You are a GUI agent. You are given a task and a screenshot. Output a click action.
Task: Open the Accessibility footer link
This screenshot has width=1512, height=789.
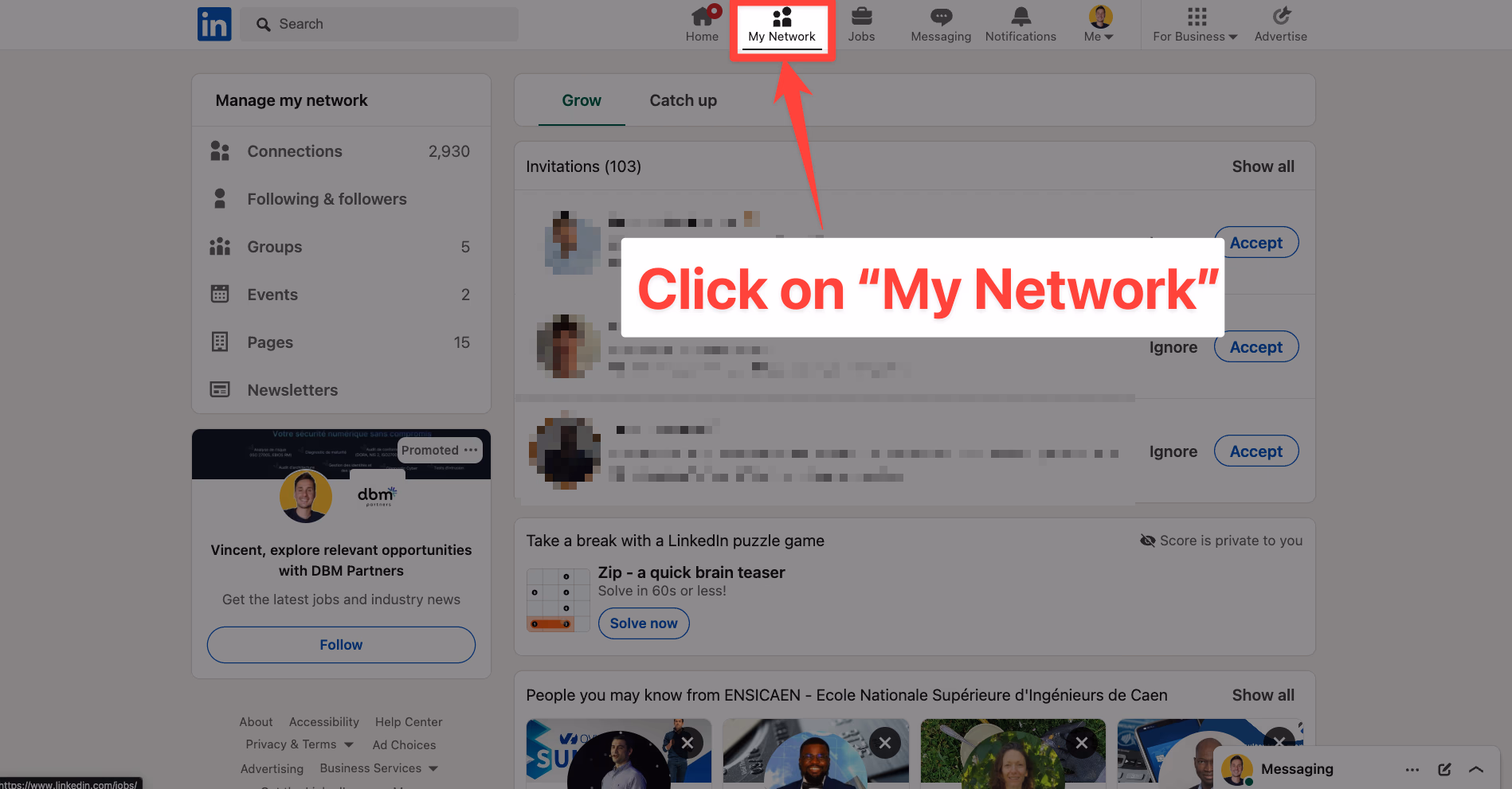[324, 722]
